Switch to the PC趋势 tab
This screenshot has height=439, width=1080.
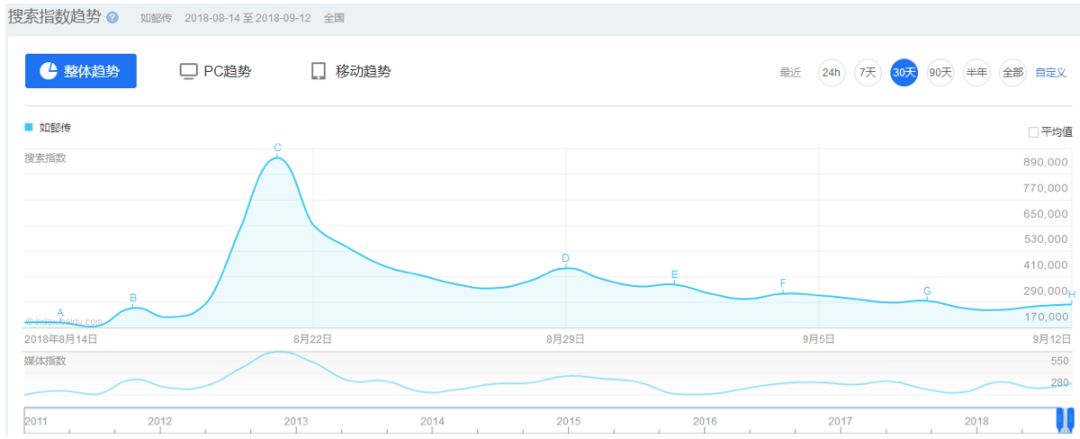(215, 71)
